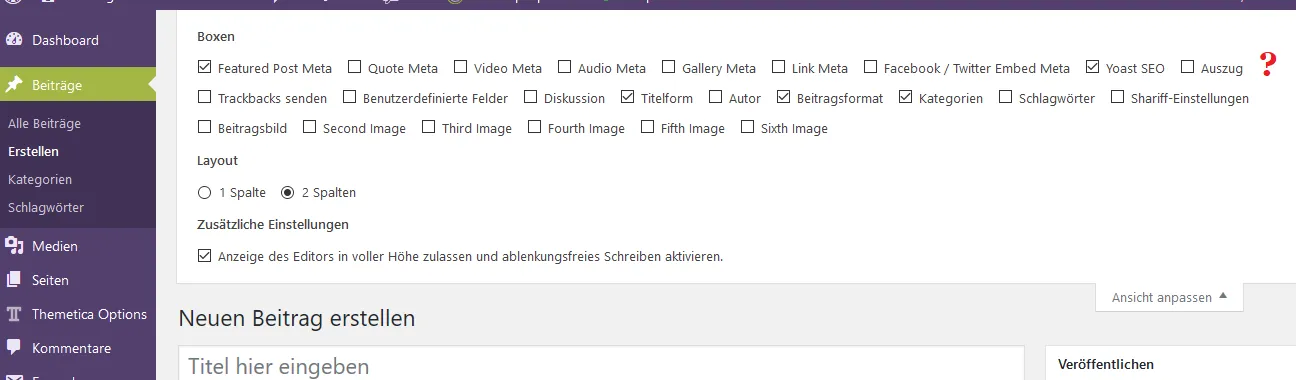
Task: Collapse the Ansicht anpassen panel
Action: [x=1170, y=297]
